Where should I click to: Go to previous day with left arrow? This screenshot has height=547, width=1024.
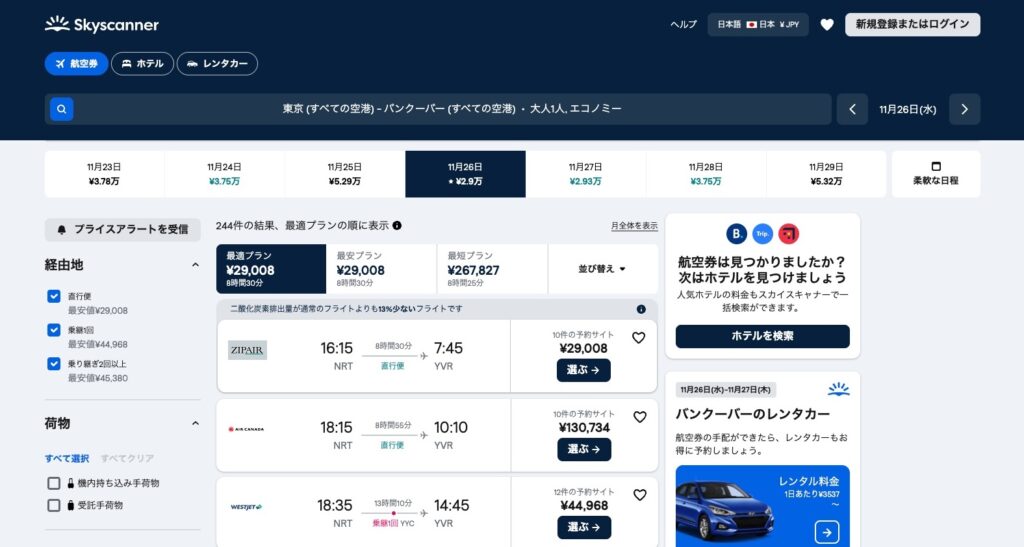coord(852,109)
